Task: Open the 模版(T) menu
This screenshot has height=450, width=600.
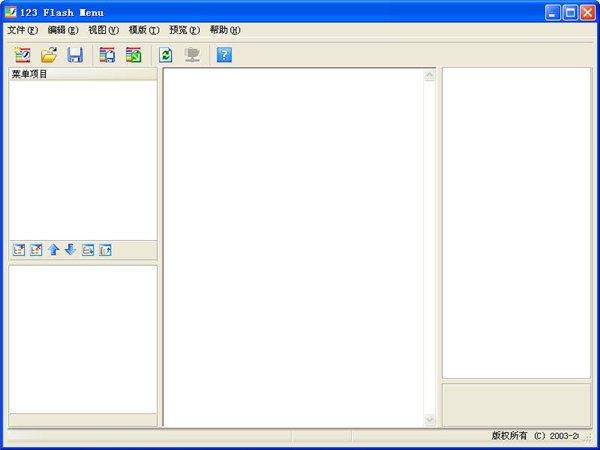Action: point(144,30)
